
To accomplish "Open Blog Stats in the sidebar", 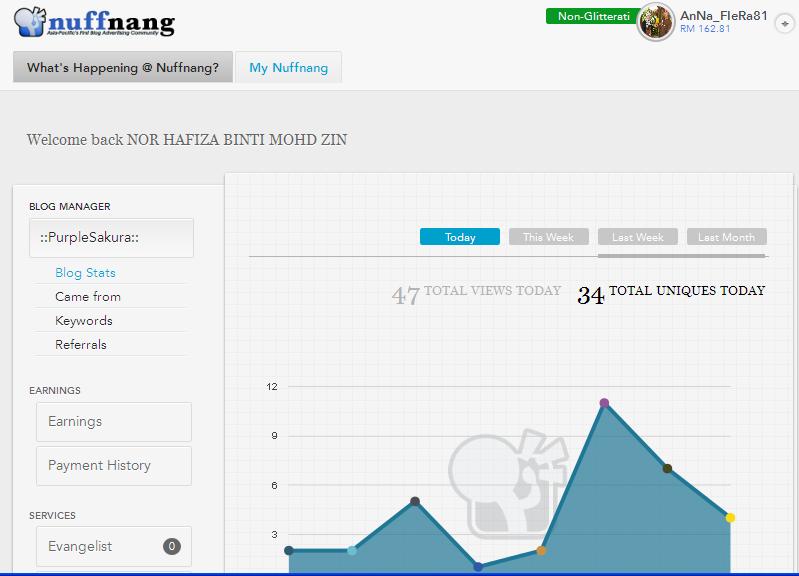I will [86, 273].
